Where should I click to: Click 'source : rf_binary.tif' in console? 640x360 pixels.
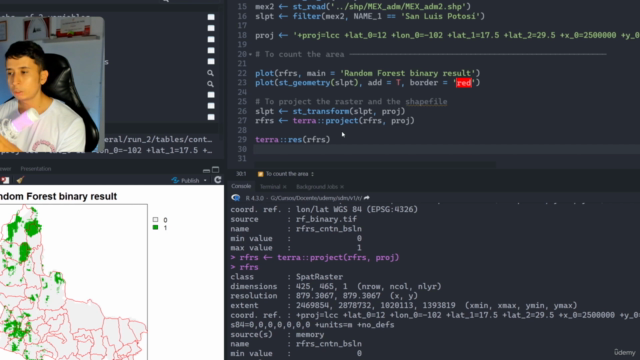coord(293,219)
